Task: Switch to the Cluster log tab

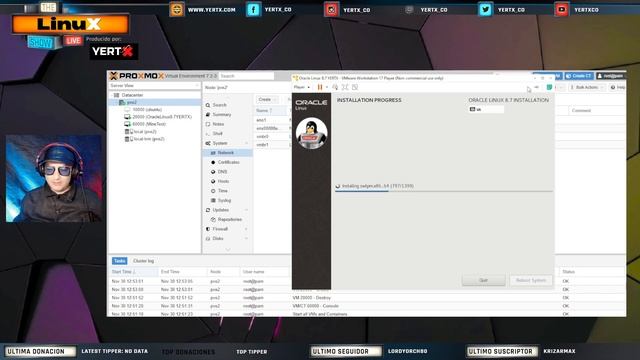Action: click(x=143, y=261)
